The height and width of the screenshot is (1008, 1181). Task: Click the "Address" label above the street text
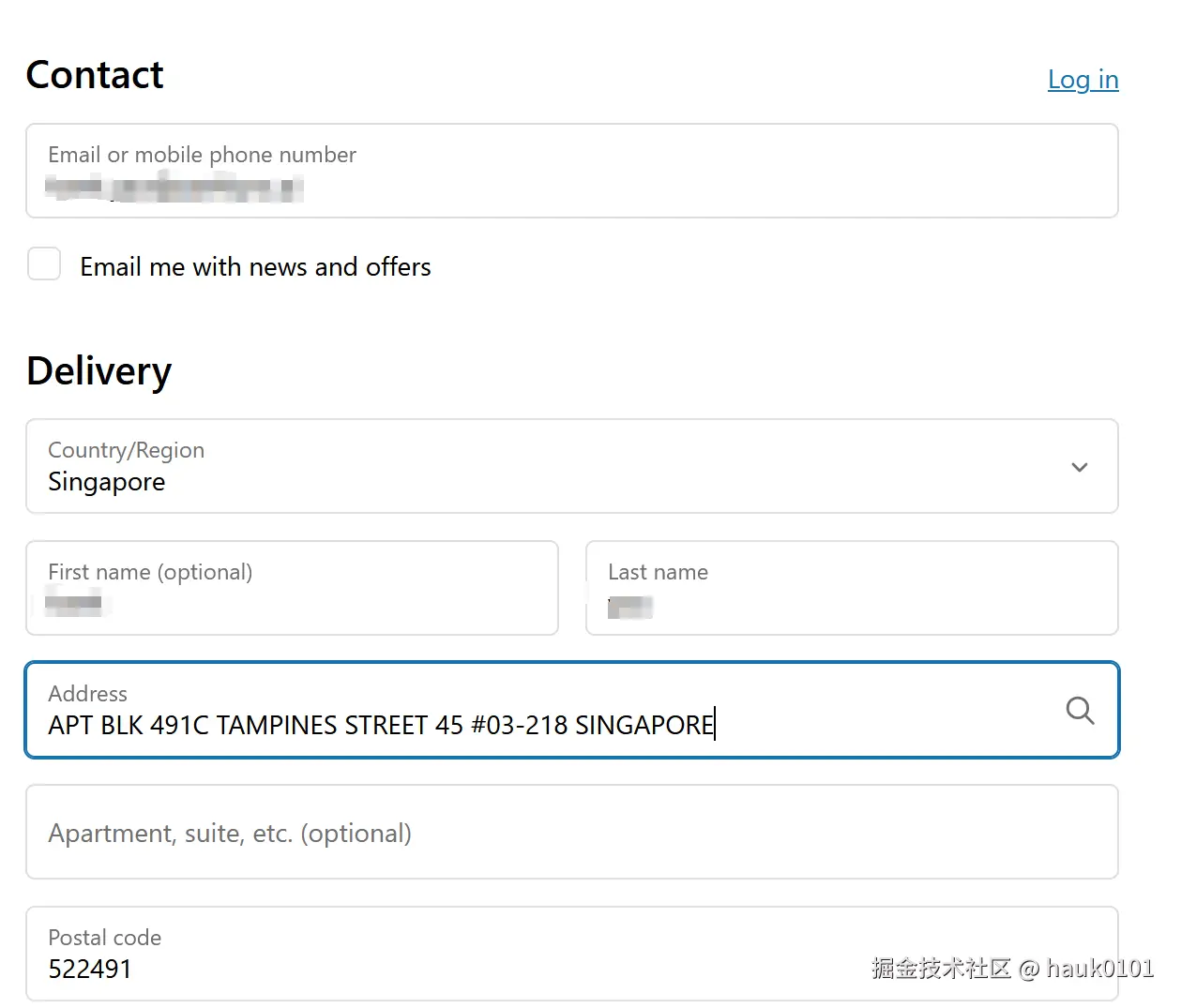[87, 694]
